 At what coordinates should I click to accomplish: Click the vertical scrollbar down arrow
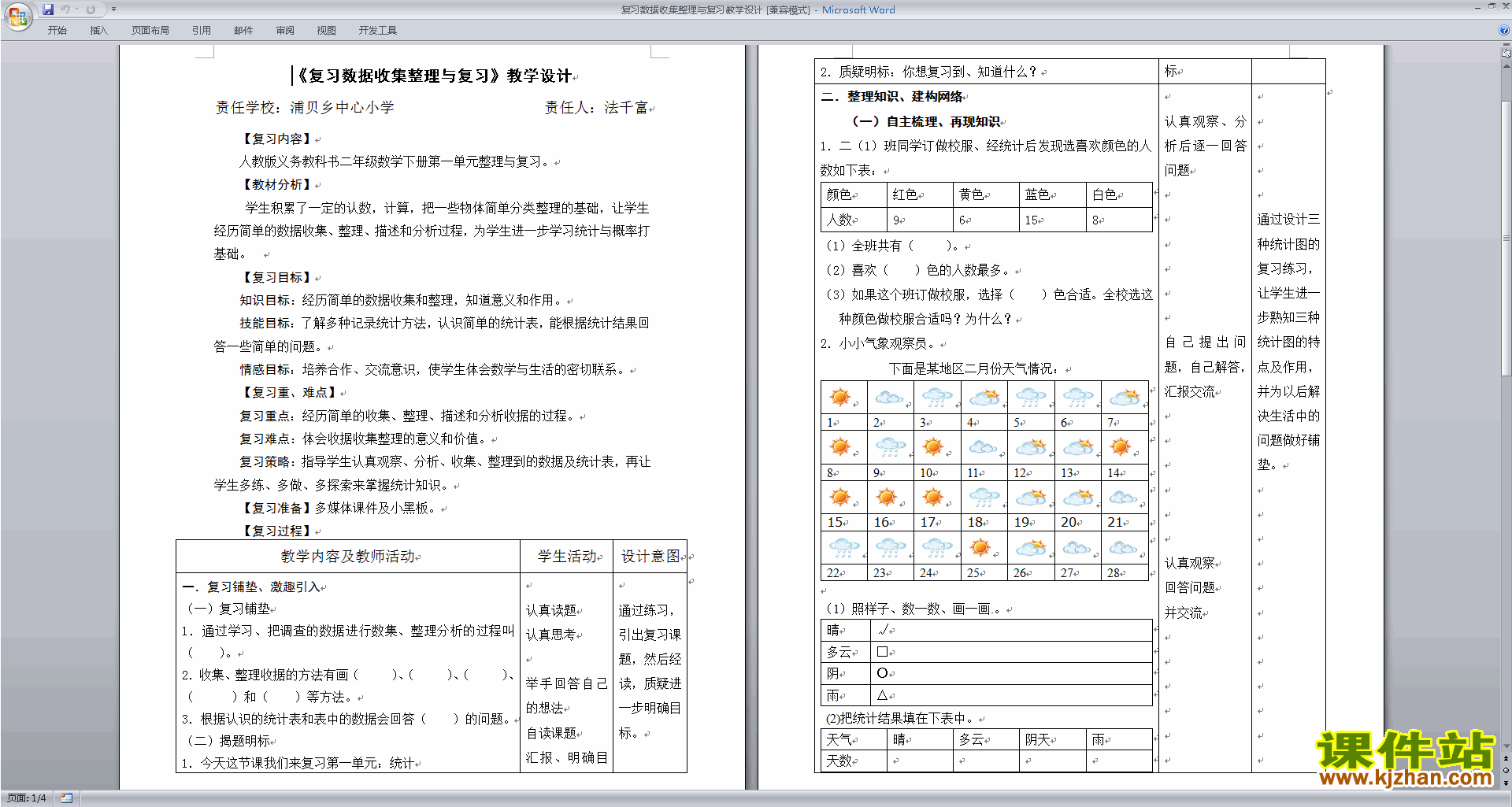pyautogui.click(x=1506, y=746)
